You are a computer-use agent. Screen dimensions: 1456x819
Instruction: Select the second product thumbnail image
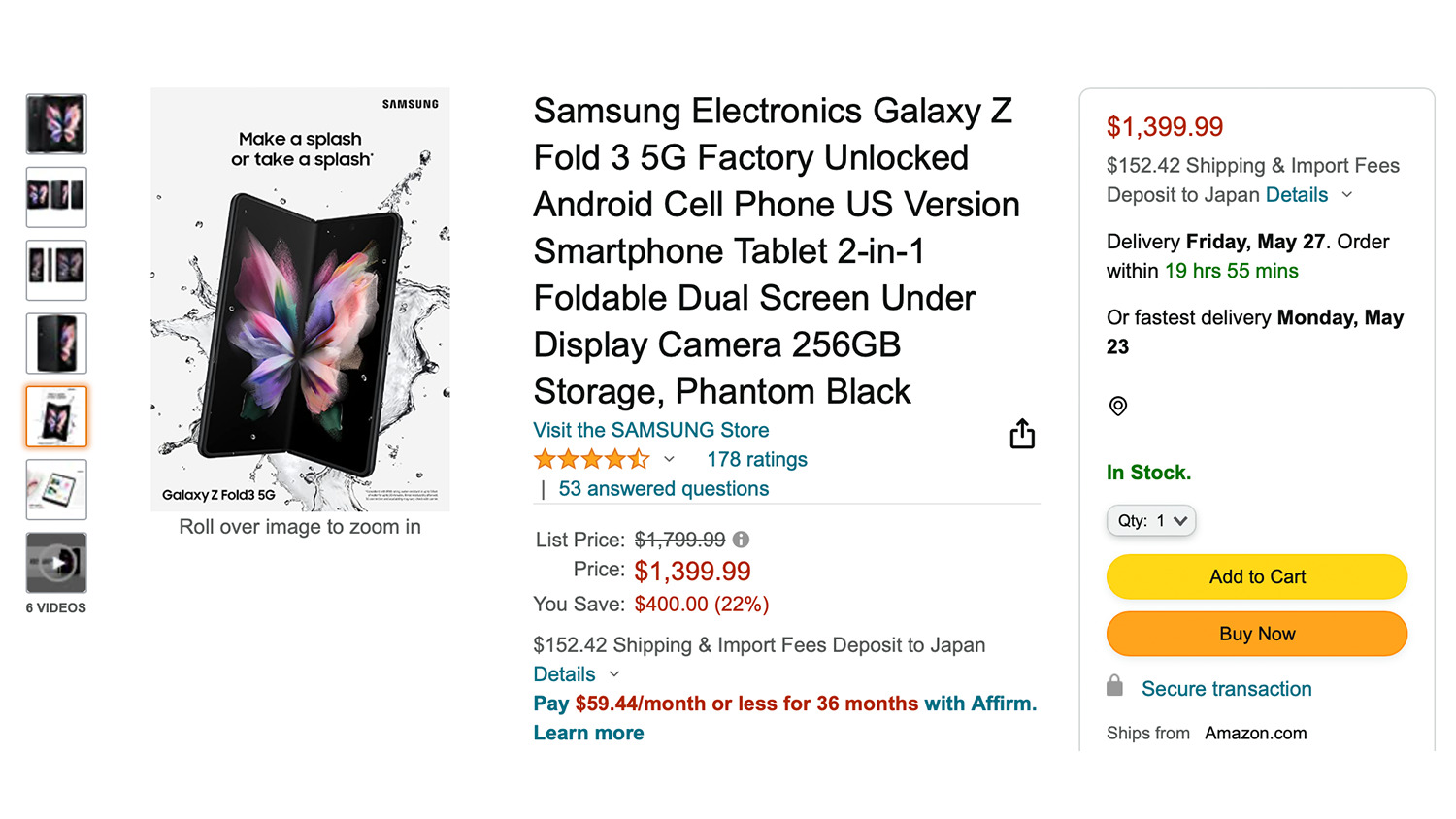pyautogui.click(x=56, y=197)
